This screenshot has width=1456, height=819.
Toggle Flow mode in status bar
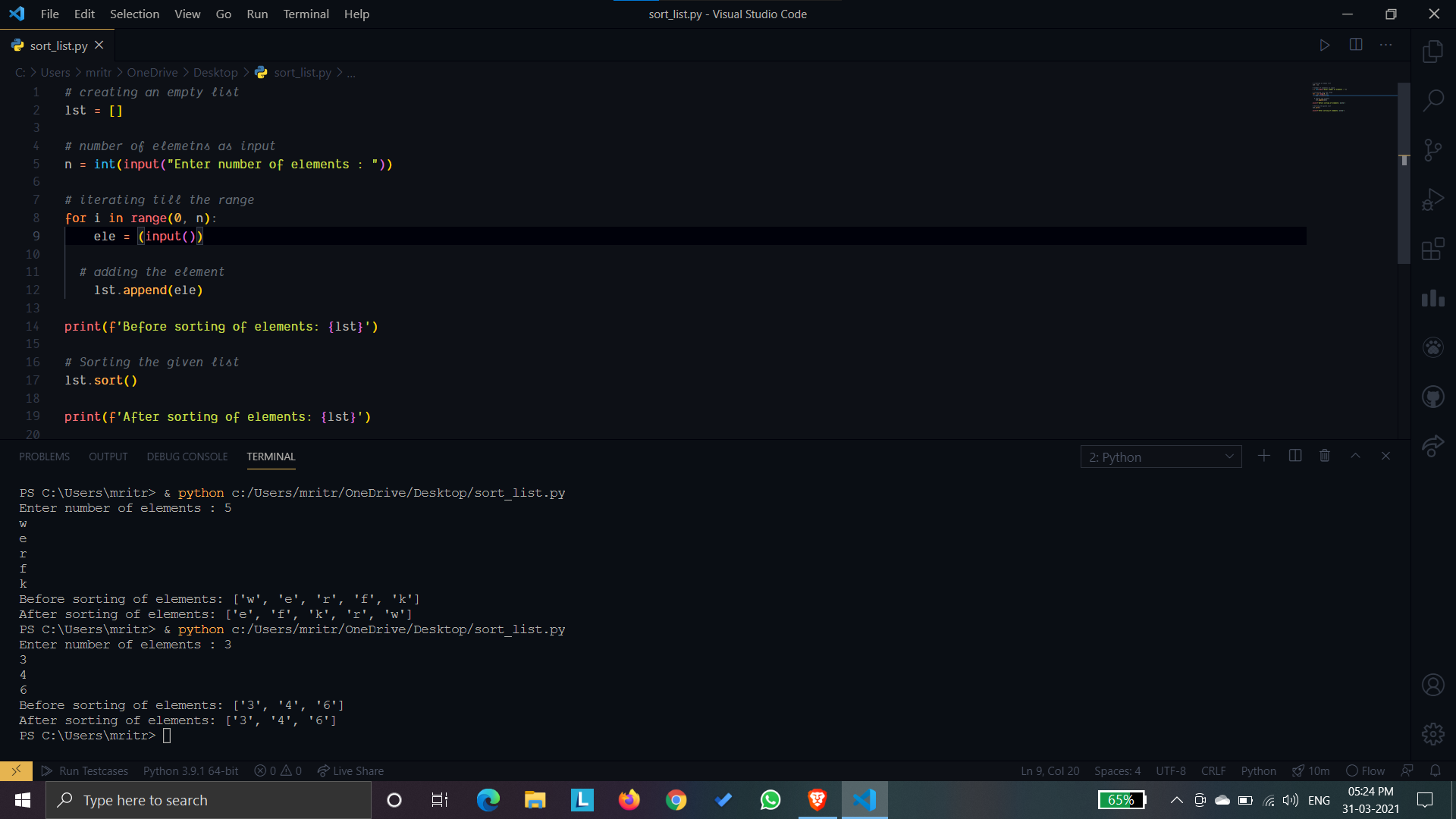click(x=1365, y=770)
